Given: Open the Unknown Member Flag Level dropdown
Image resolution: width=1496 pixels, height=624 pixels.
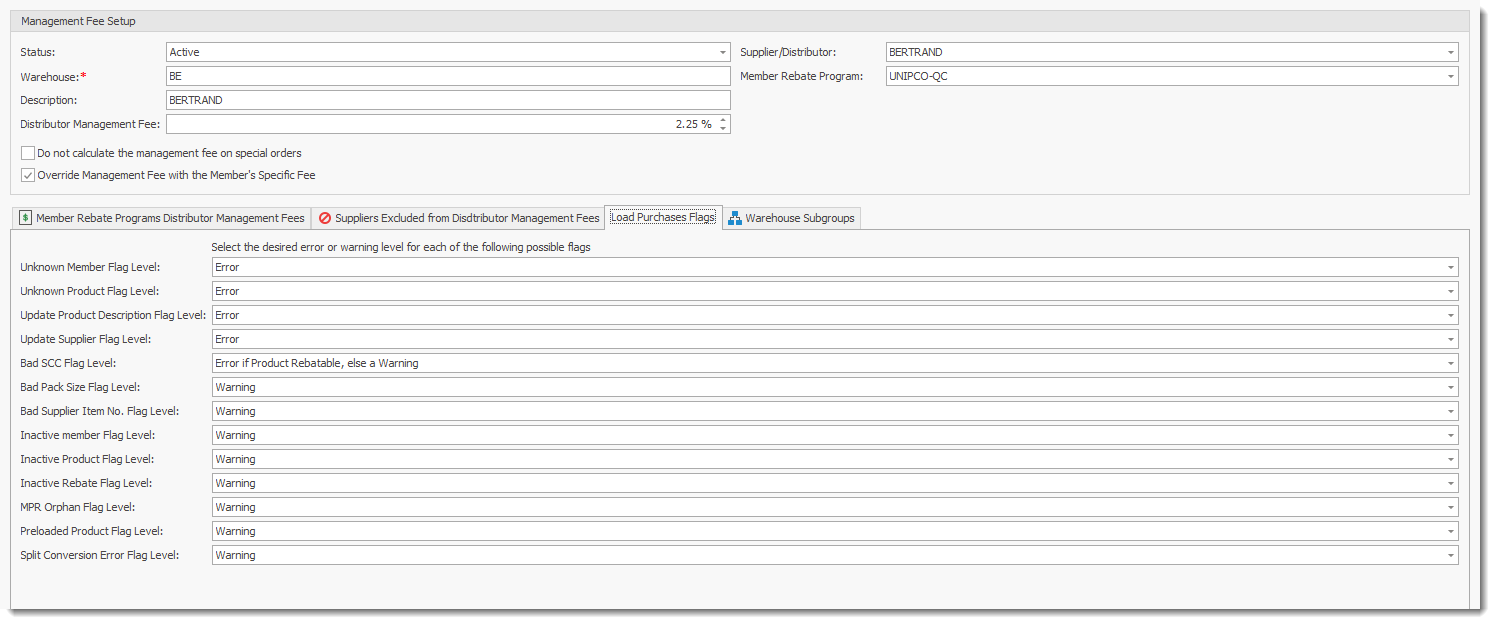Looking at the screenshot, I should point(1450,267).
